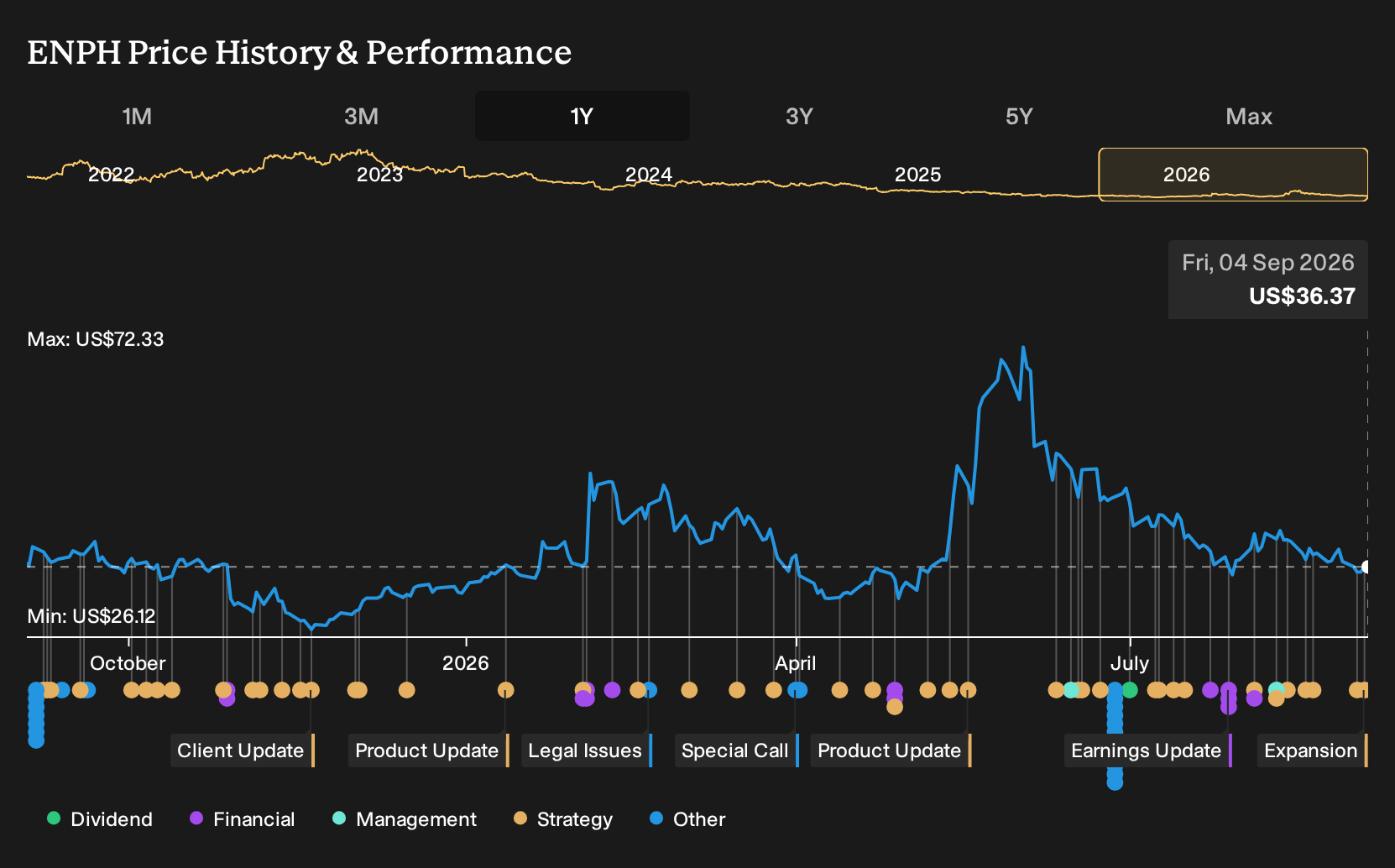
Task: Click the date and price tooltip box
Action: [1268, 280]
